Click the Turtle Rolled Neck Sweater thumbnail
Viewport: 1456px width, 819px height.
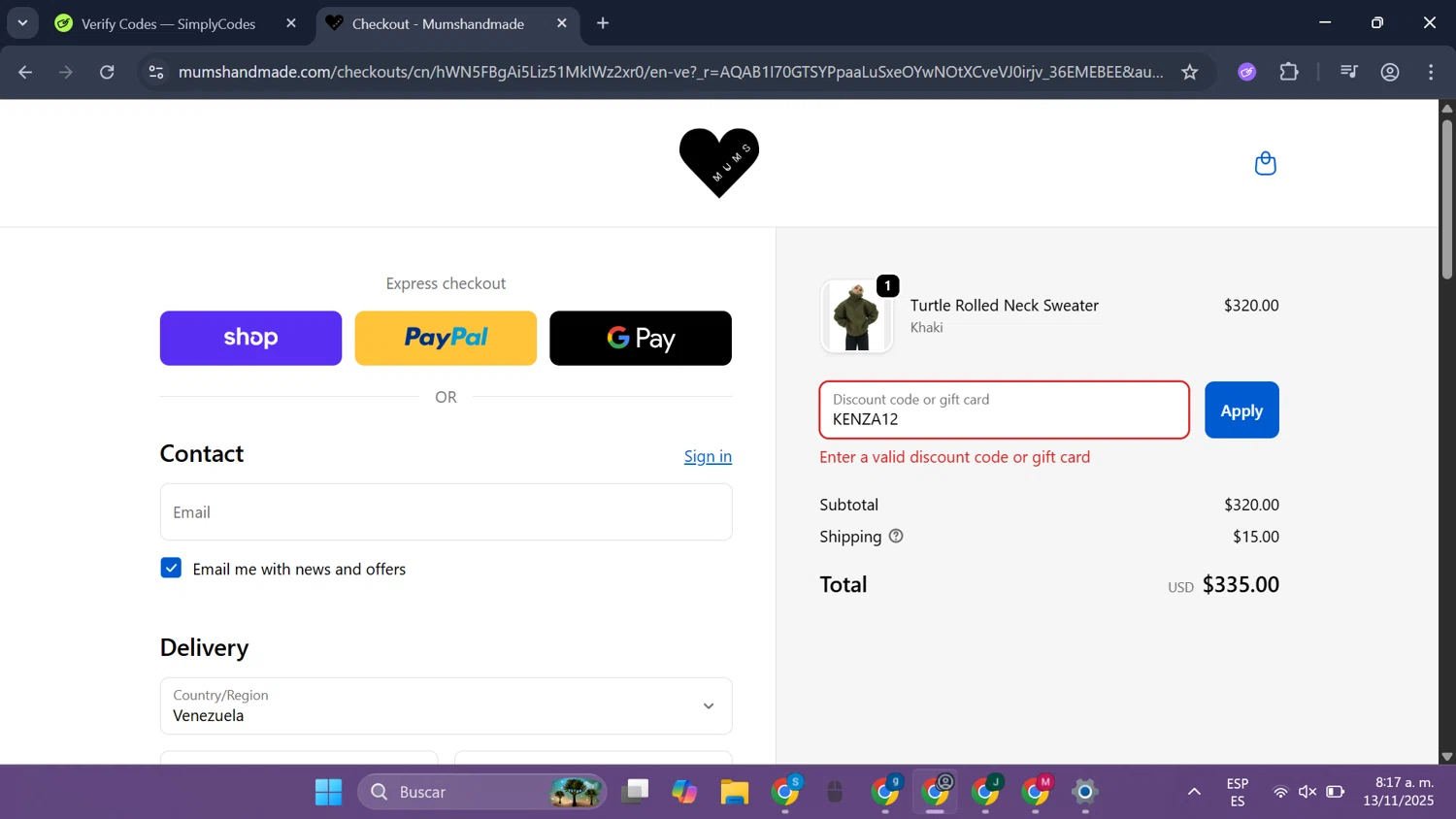click(856, 316)
